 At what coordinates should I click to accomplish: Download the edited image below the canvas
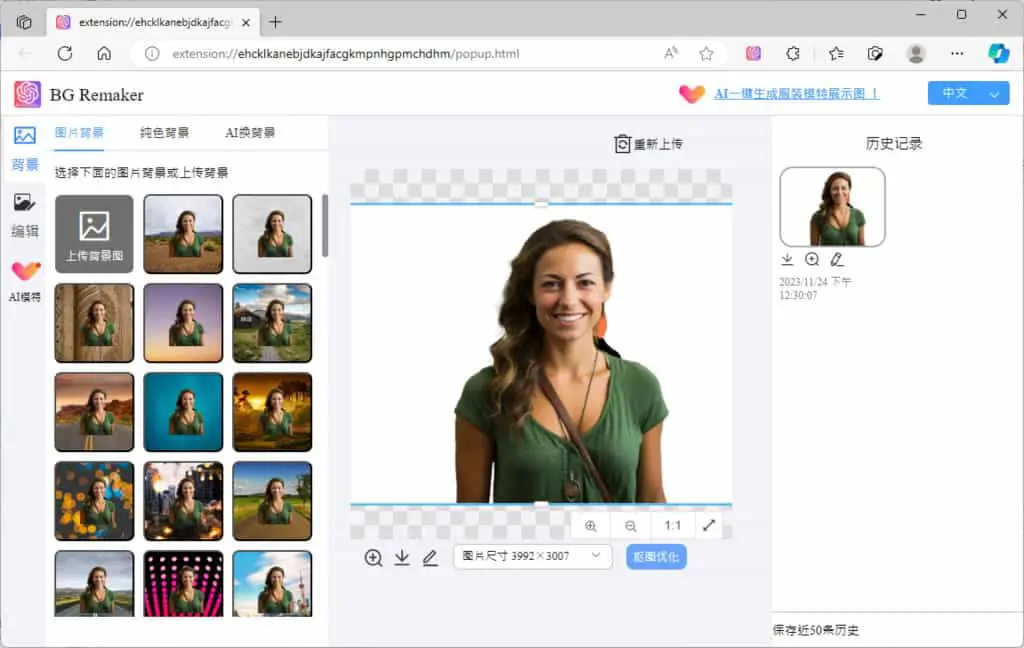pos(402,557)
